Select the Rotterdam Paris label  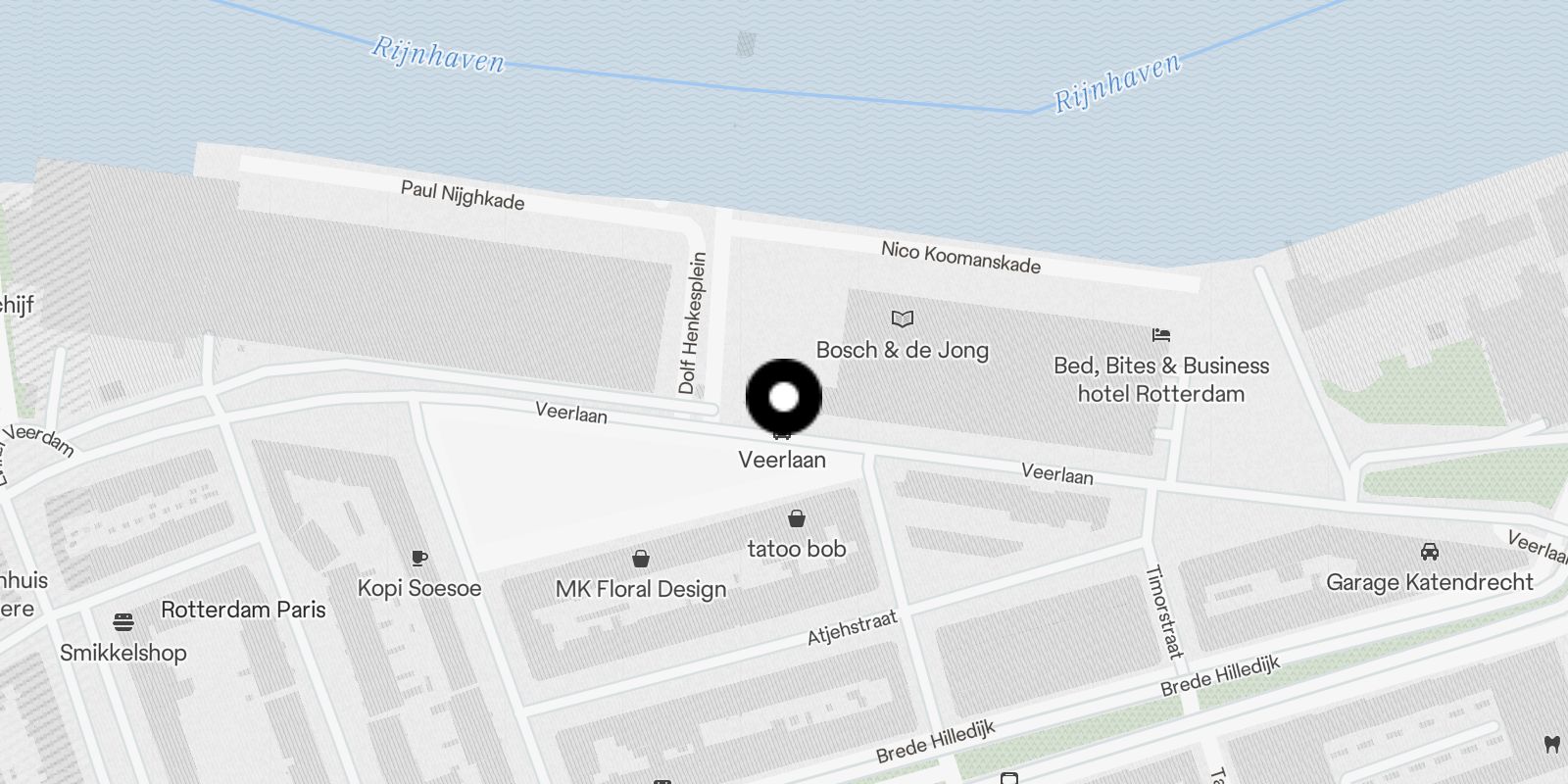click(x=243, y=610)
